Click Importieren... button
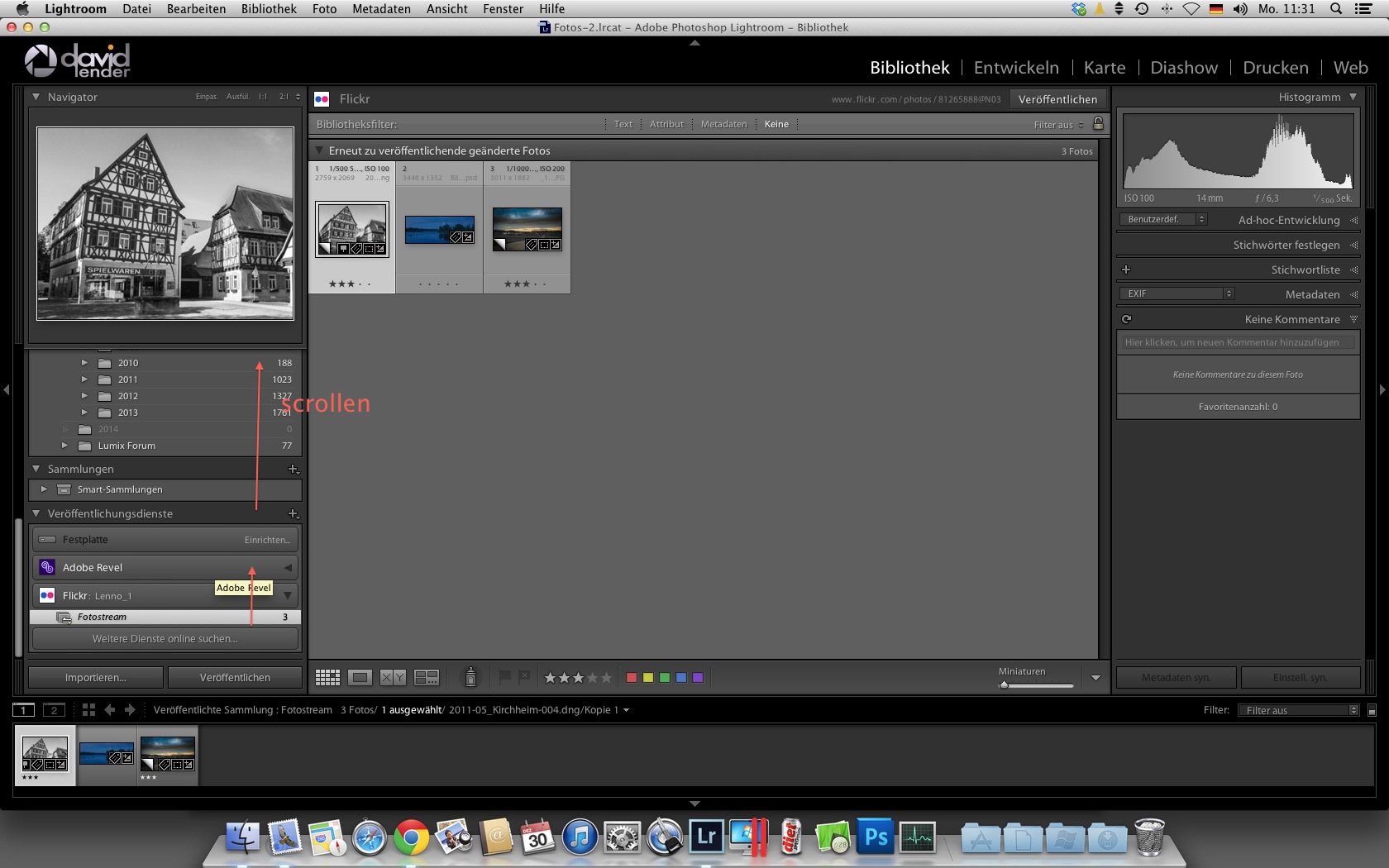This screenshot has width=1389, height=868. coord(96,677)
